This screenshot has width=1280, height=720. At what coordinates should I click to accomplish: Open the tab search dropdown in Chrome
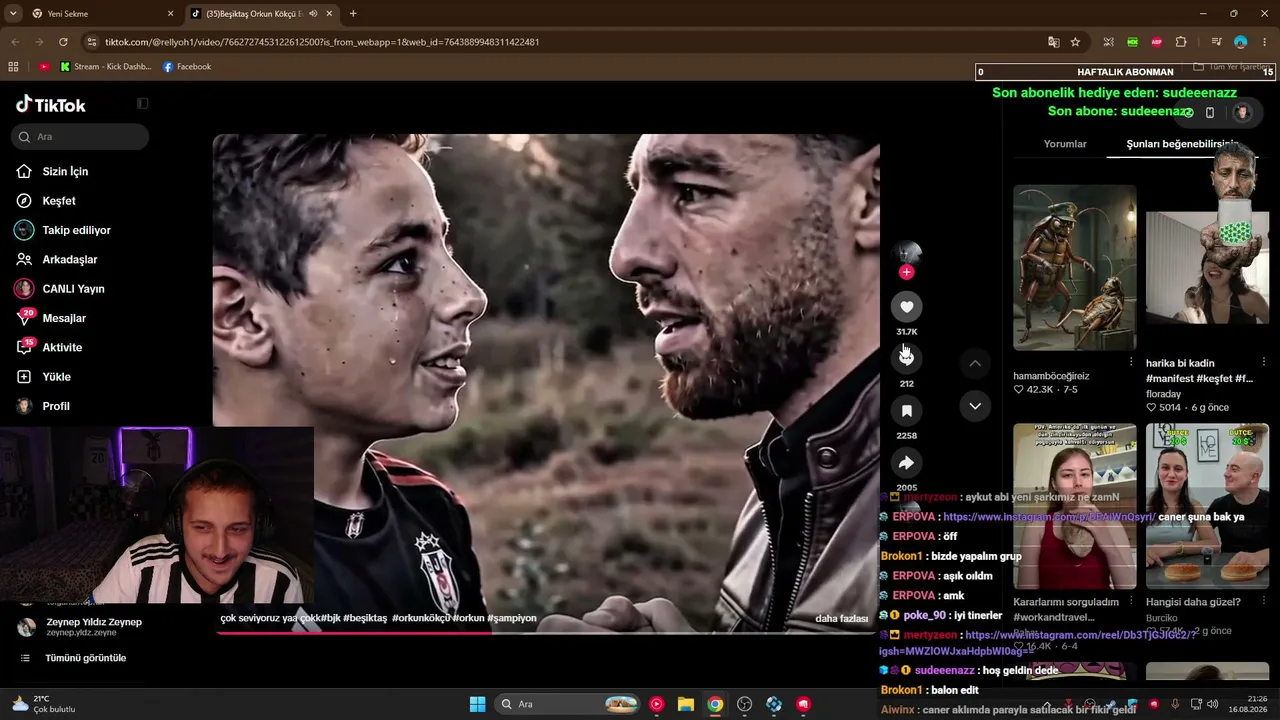[13, 14]
